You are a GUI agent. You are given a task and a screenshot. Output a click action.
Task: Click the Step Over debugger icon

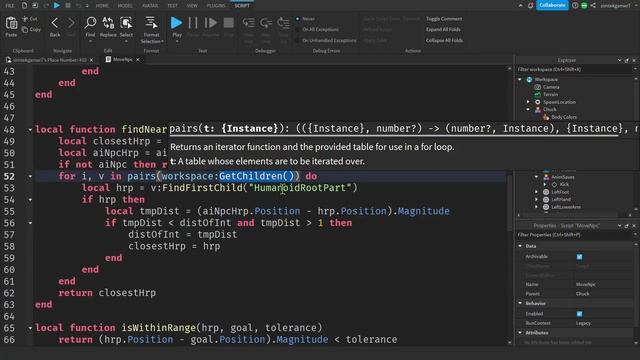pyautogui.click(x=266, y=23)
